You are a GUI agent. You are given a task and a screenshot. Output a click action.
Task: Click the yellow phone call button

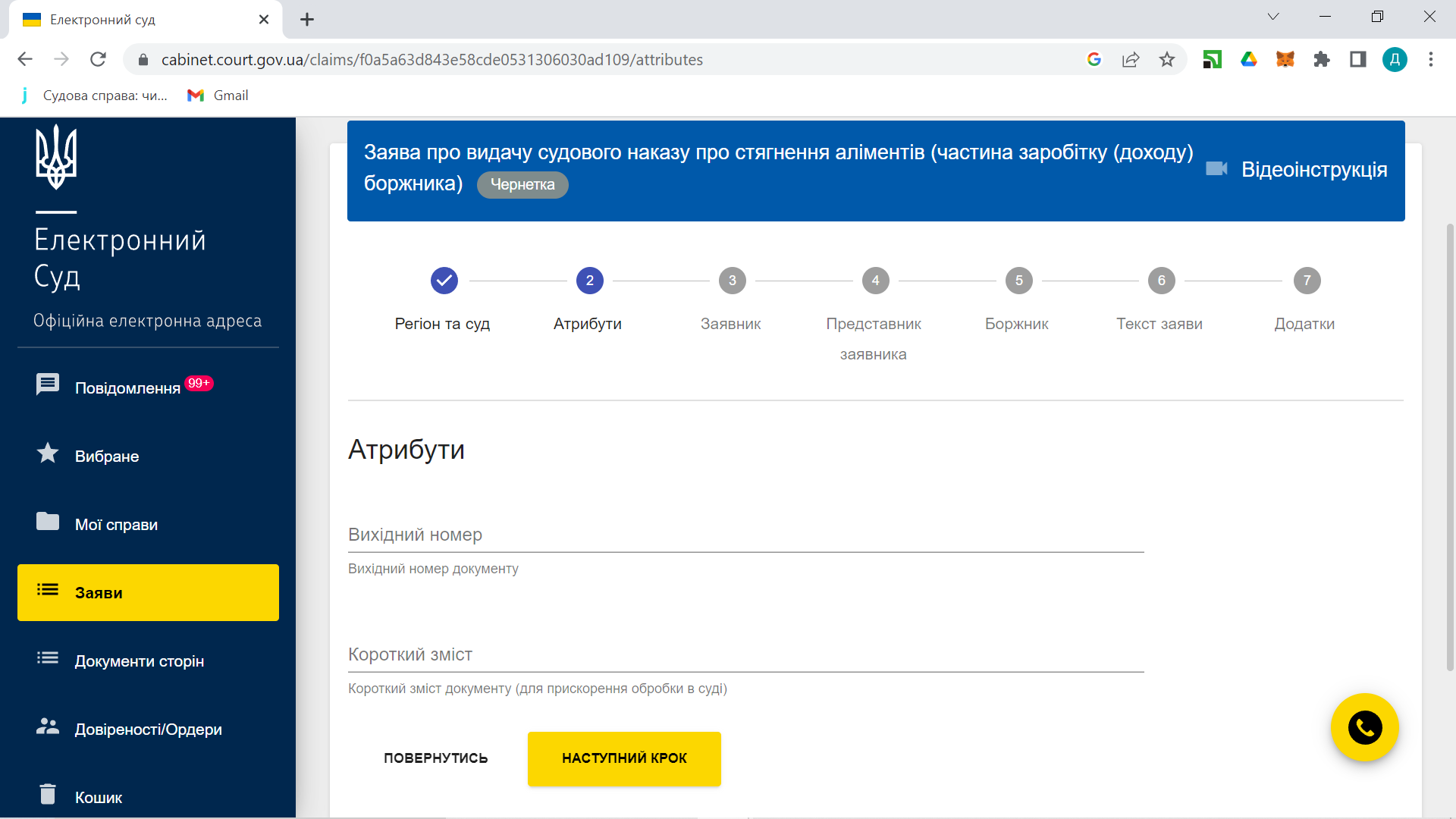click(x=1364, y=728)
